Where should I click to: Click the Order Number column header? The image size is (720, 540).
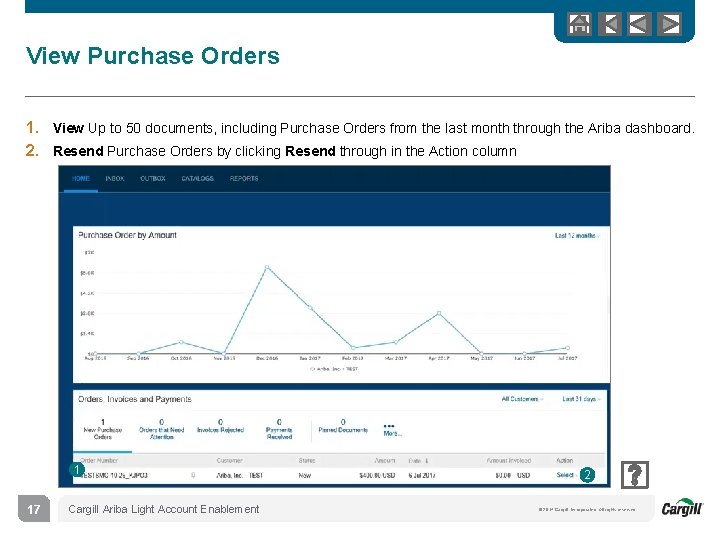click(99, 460)
